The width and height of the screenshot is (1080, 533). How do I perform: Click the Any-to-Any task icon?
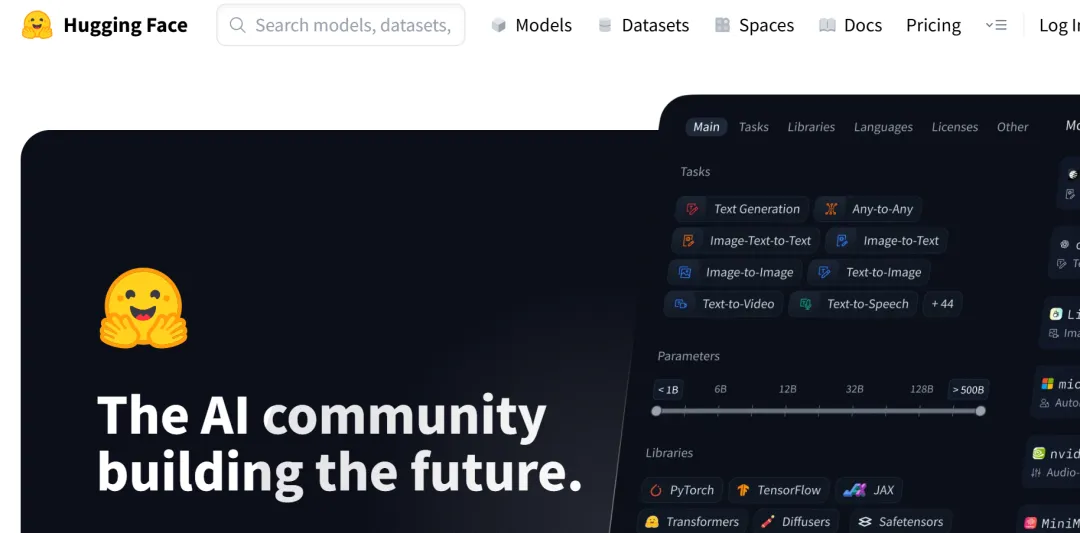click(831, 209)
